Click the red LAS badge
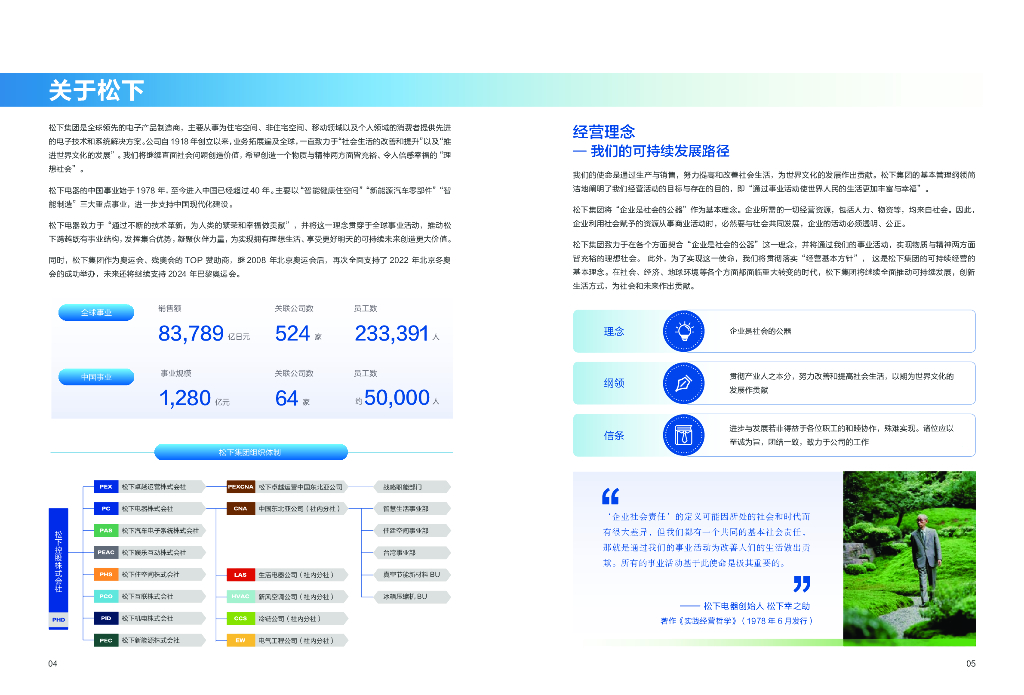This screenshot has height=695, width=1024. click(x=240, y=575)
